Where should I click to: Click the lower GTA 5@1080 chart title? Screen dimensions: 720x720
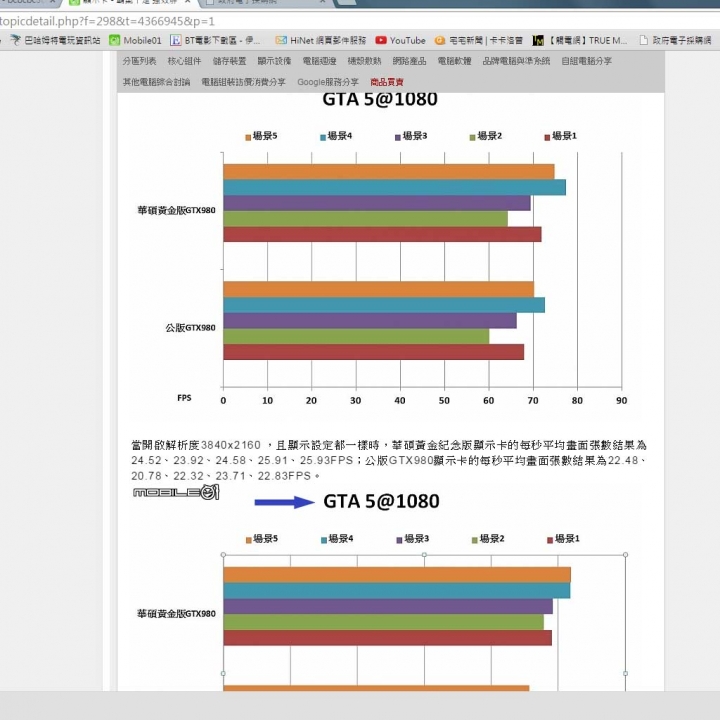tap(381, 501)
